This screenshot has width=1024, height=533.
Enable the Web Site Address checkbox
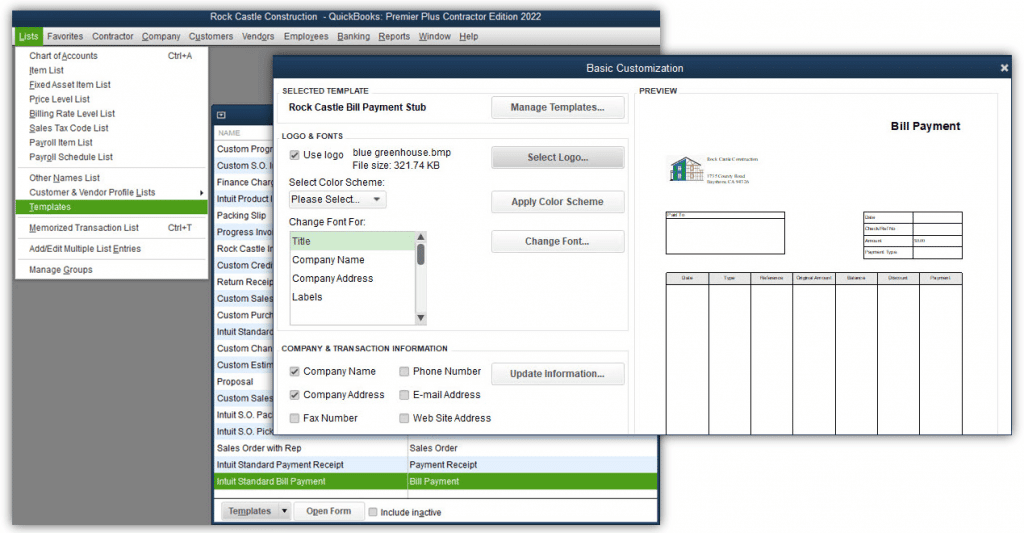pos(404,418)
